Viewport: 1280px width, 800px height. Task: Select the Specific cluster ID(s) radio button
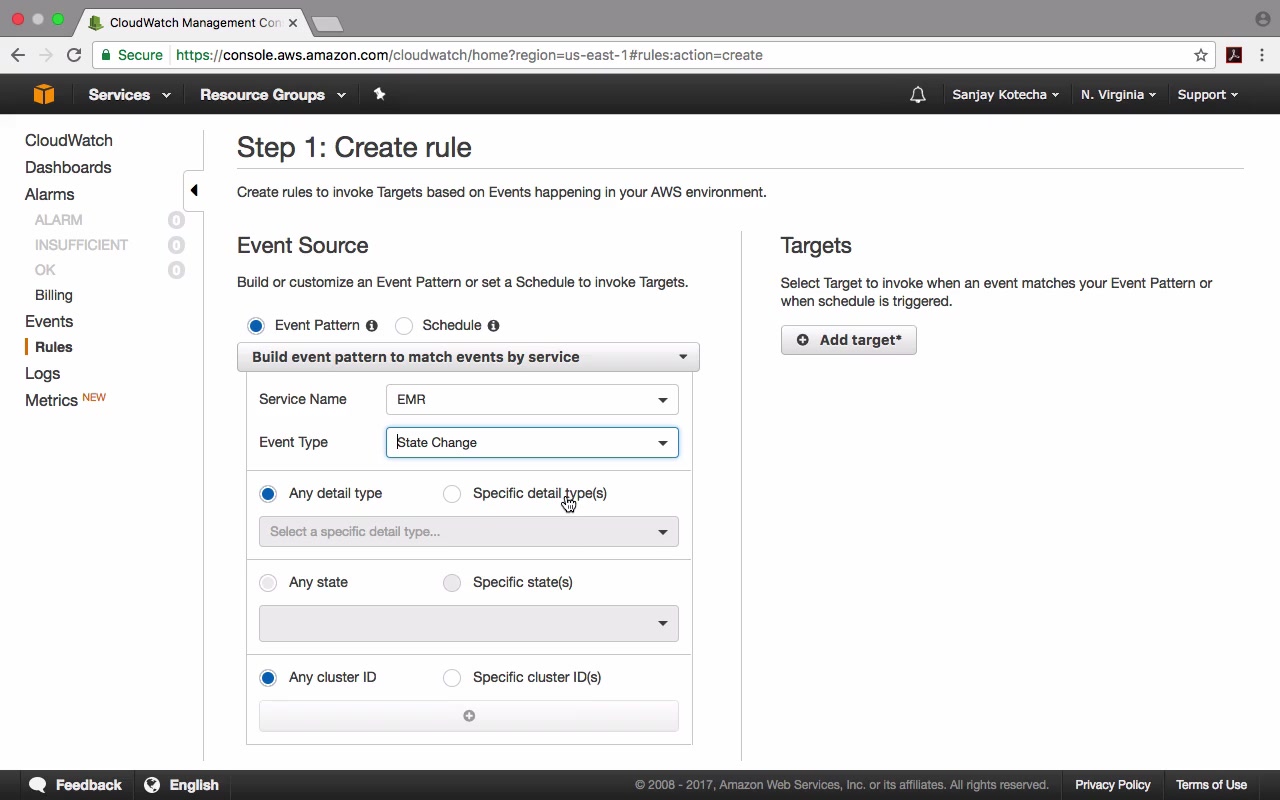pos(452,678)
